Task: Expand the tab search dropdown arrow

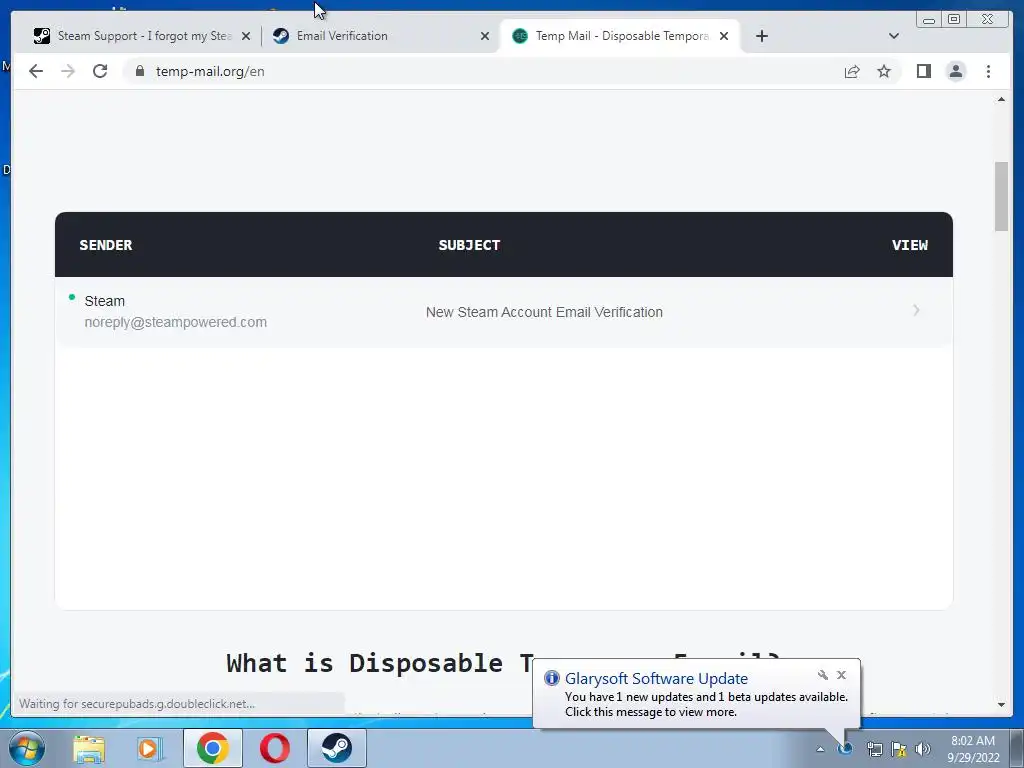Action: [894, 36]
